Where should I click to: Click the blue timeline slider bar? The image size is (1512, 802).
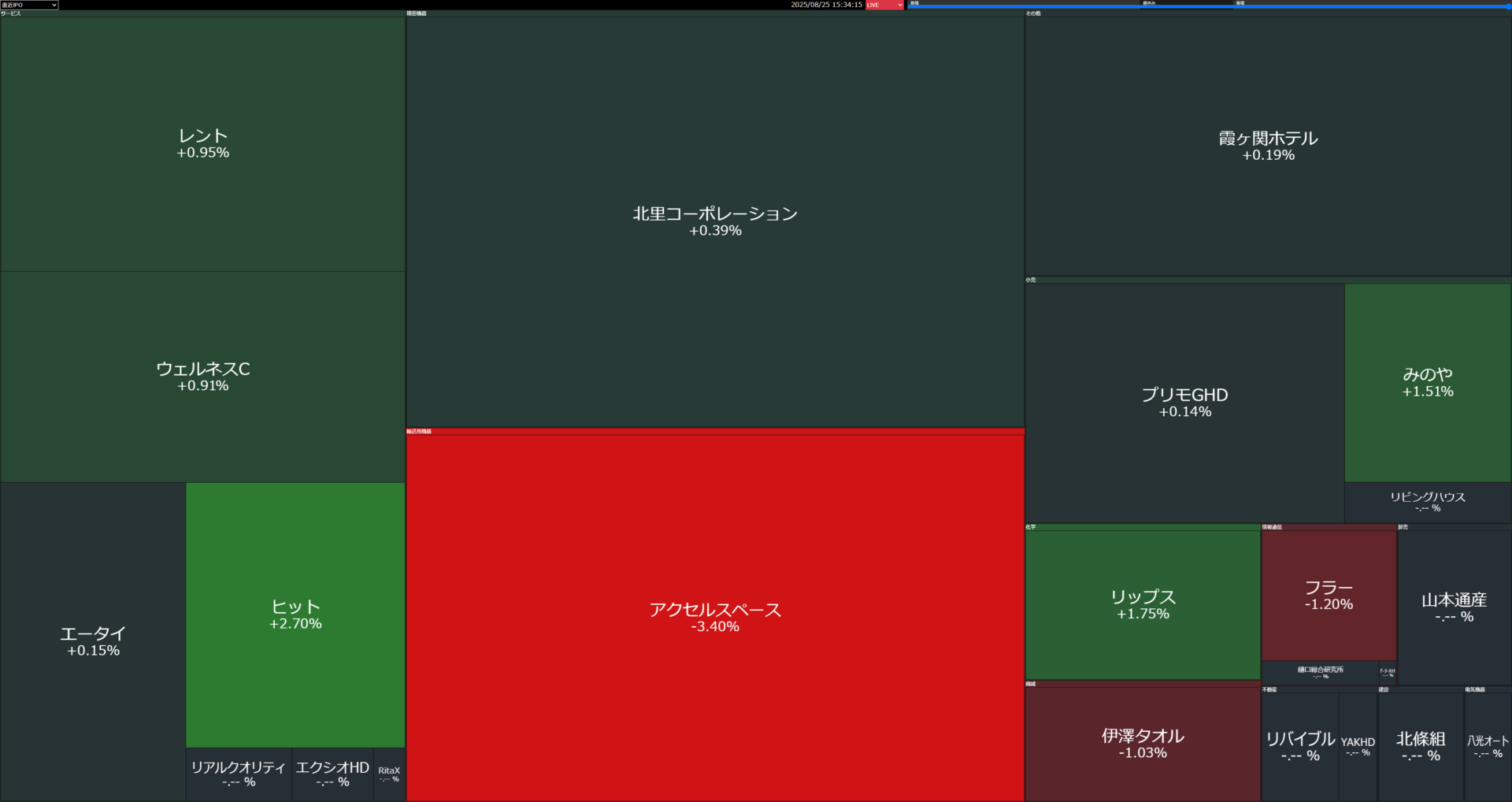[x=1209, y=6]
